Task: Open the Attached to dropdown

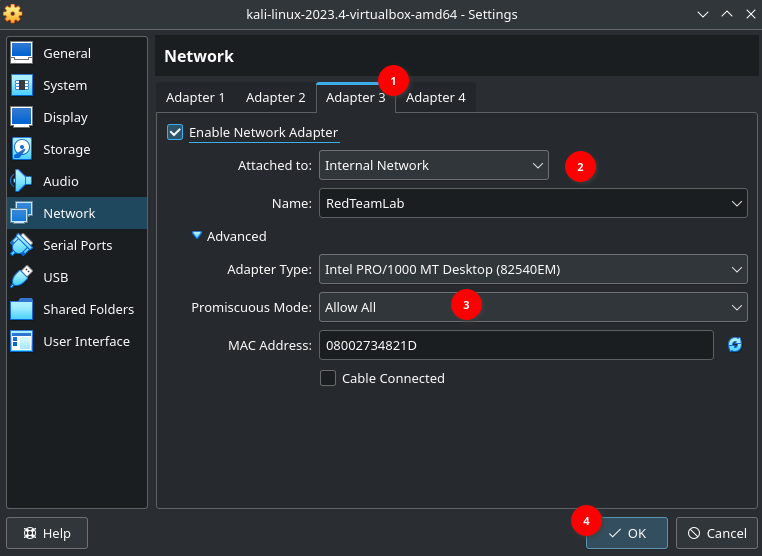Action: pyautogui.click(x=434, y=165)
